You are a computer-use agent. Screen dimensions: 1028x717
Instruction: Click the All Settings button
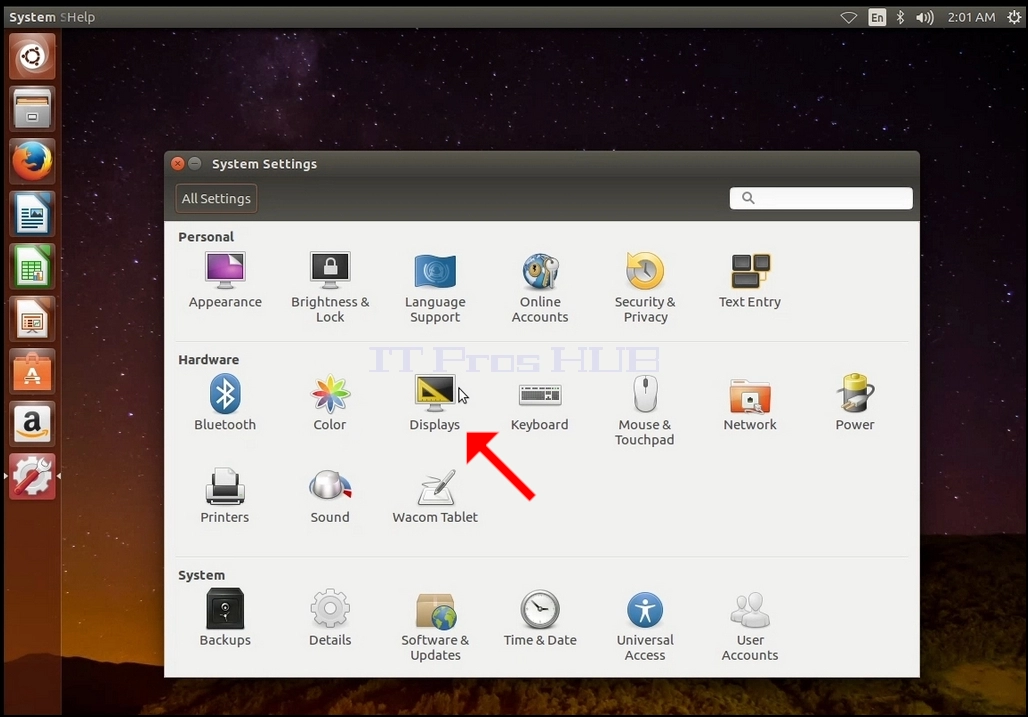(x=216, y=198)
